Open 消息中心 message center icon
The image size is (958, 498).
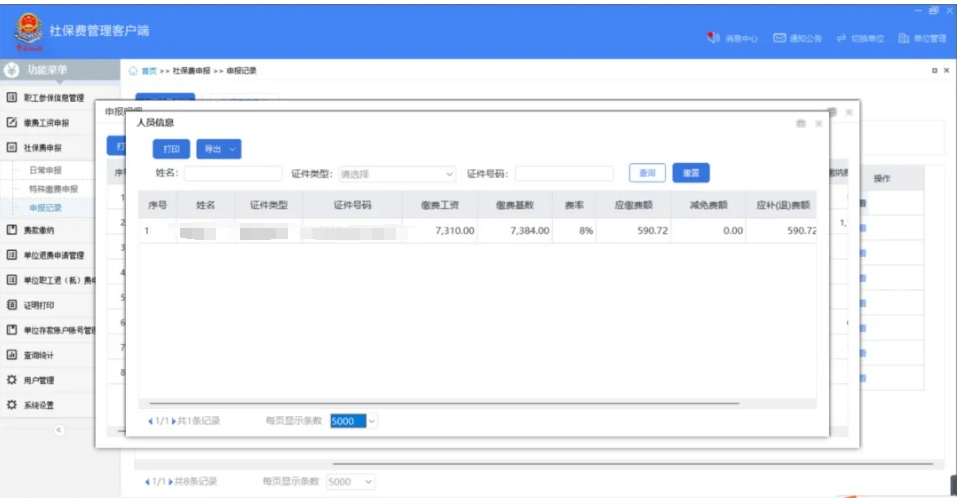[x=713, y=39]
